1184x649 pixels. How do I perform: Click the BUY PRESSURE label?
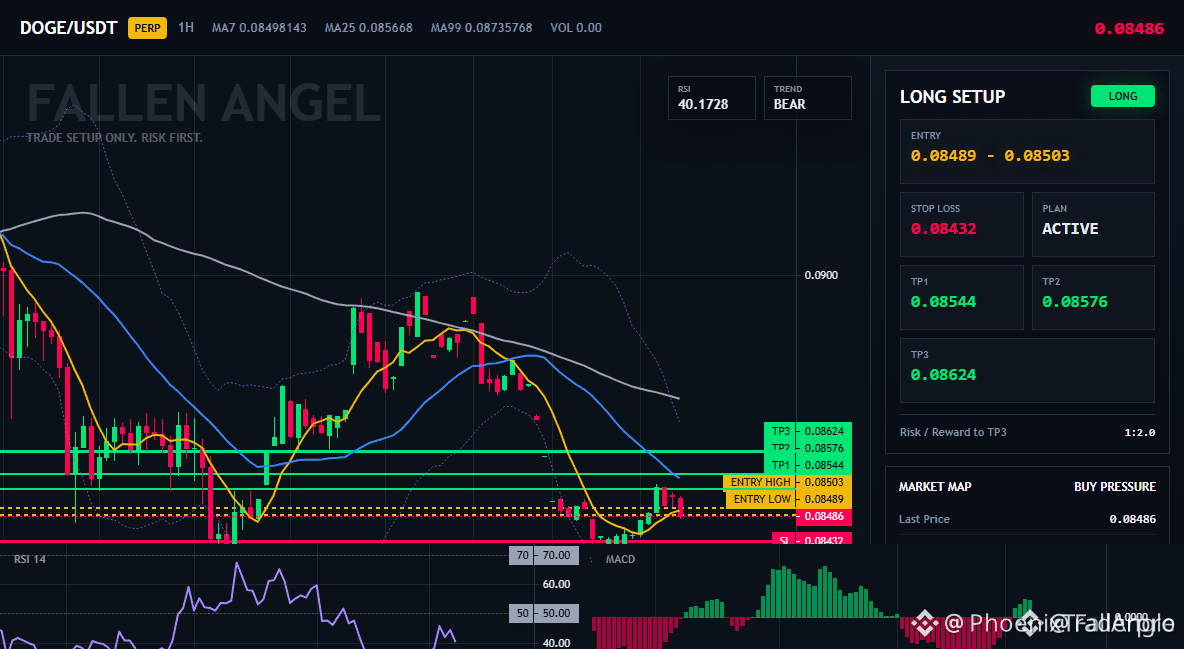click(x=1115, y=487)
